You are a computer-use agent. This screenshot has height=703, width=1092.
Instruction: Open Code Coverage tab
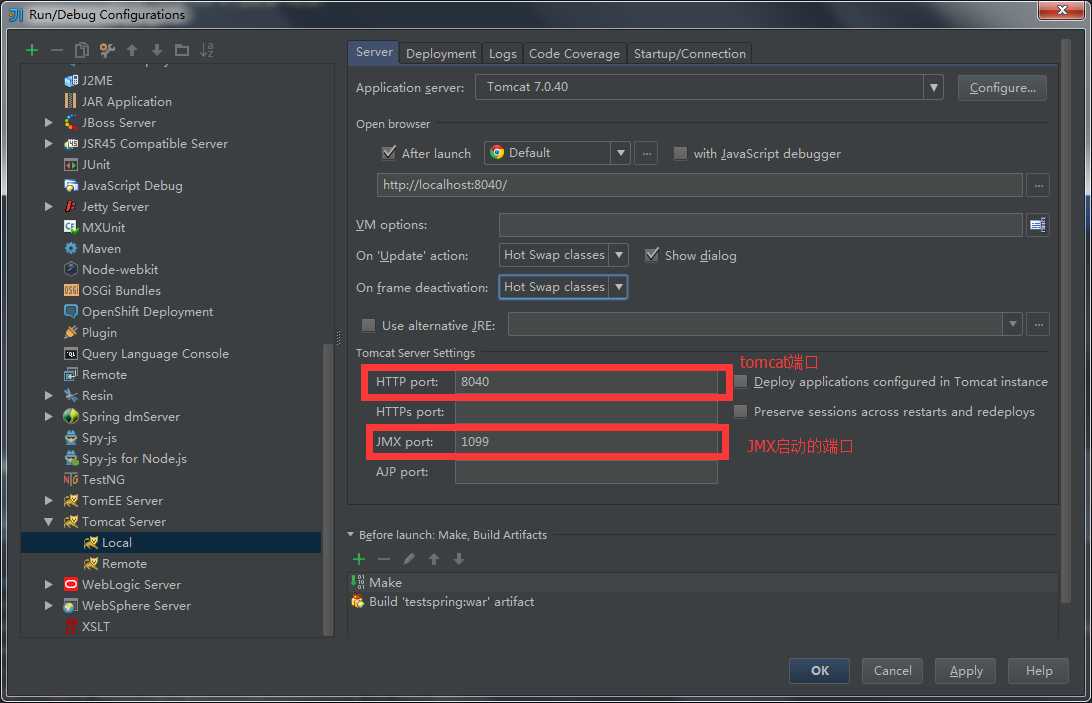point(574,54)
